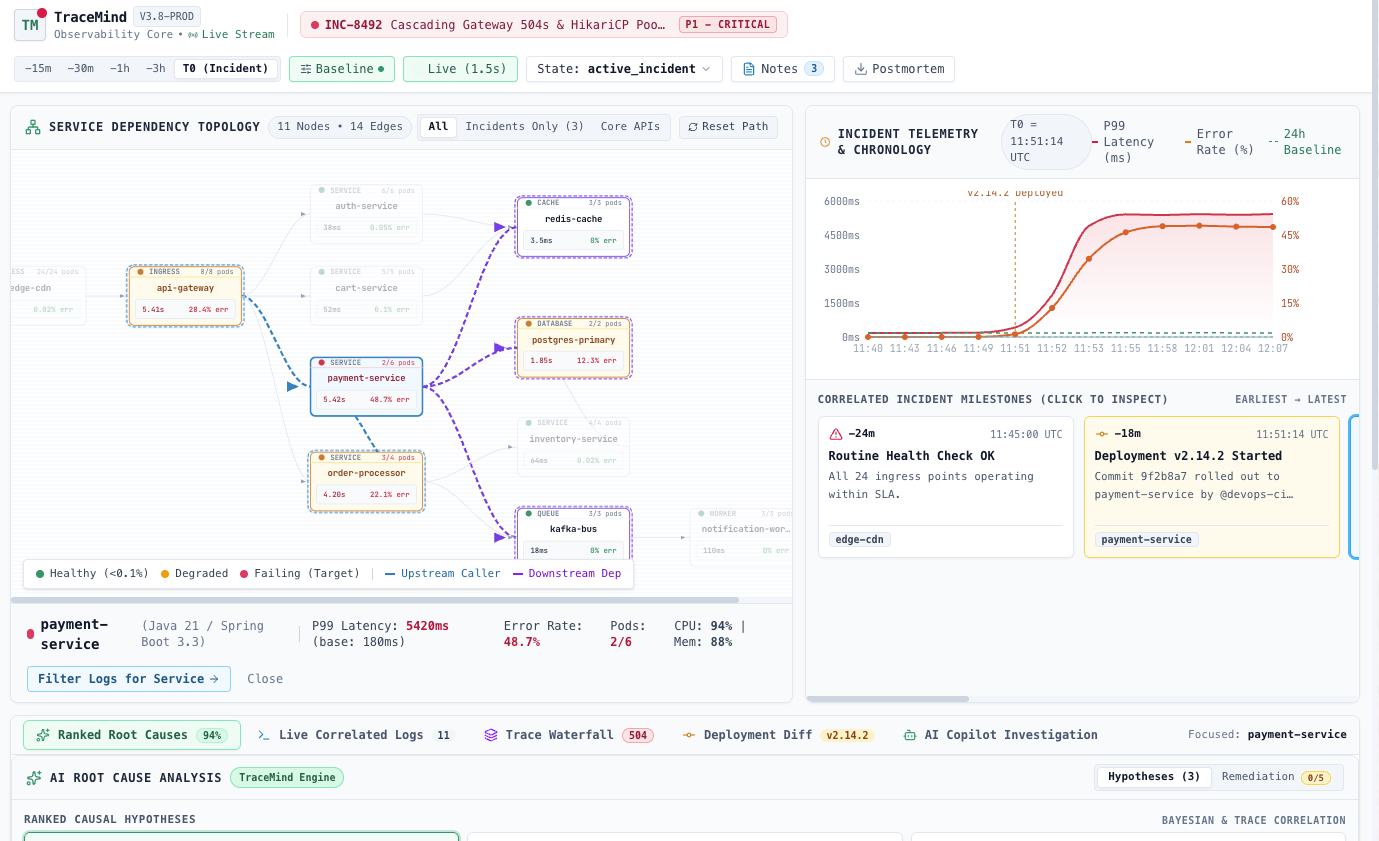Select the redis-cache node
This screenshot has height=841, width=1379.
(573, 227)
